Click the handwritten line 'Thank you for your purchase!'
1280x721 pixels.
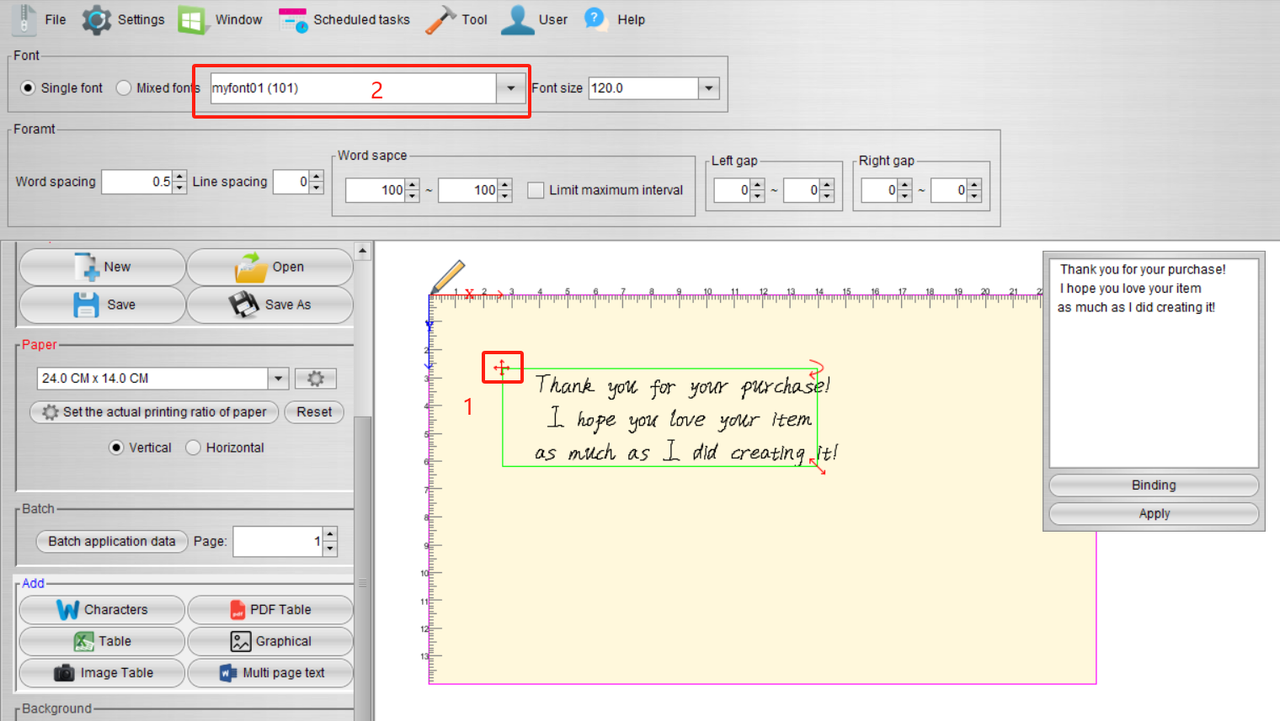click(x=682, y=385)
